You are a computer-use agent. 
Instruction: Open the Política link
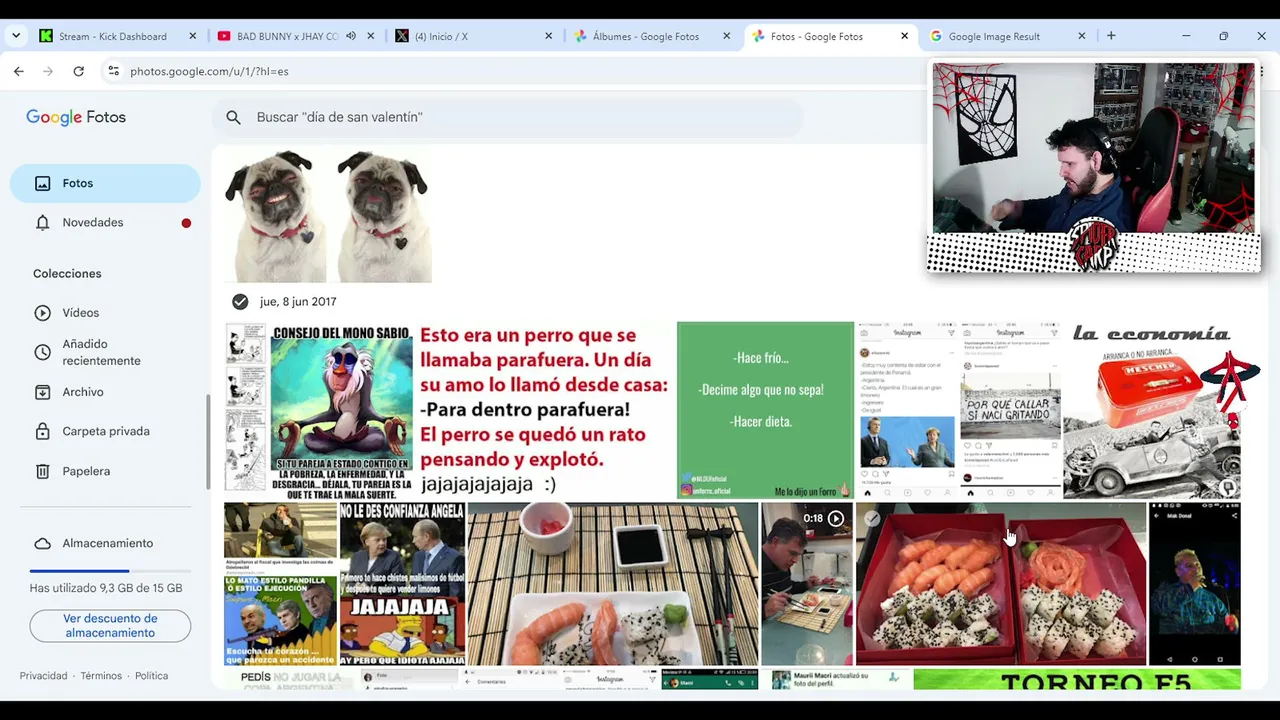click(152, 676)
